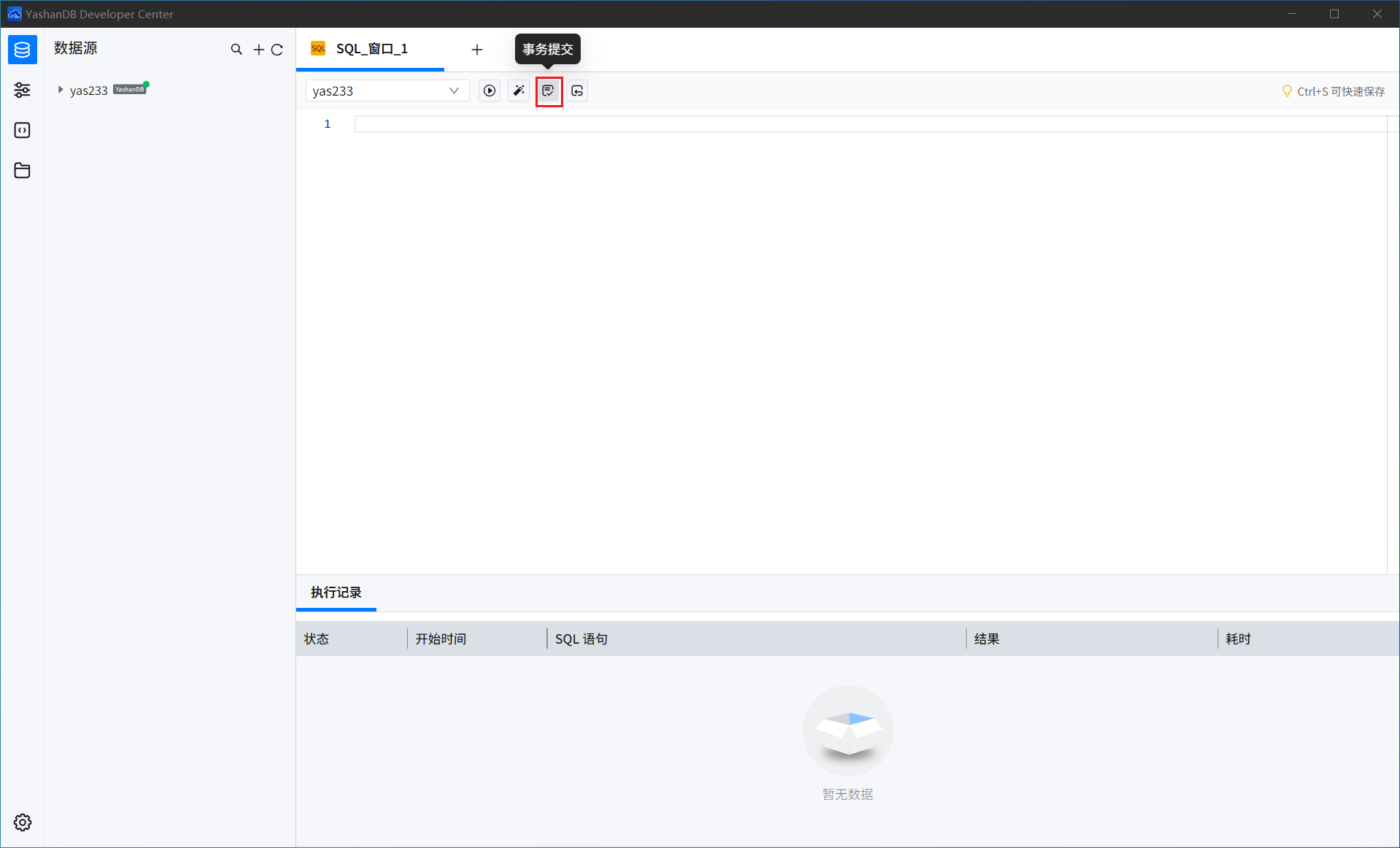Open the data source database sidebar icon
1400x848 pixels.
[23, 50]
